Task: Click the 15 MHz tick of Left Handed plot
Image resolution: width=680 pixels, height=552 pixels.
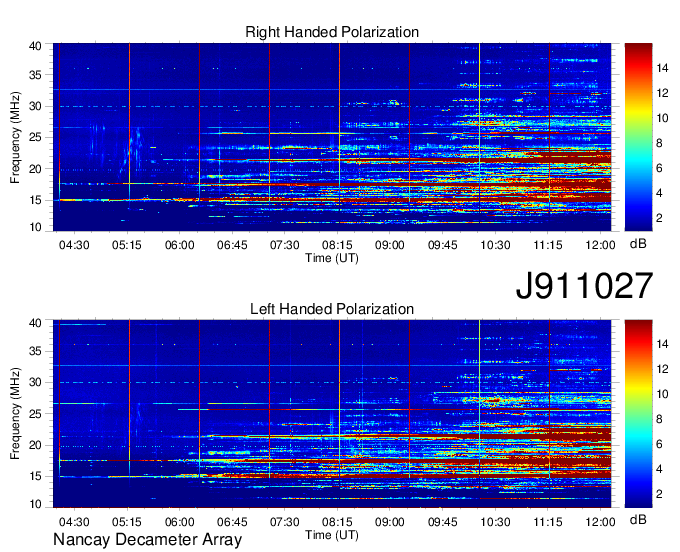Action: tap(35, 477)
